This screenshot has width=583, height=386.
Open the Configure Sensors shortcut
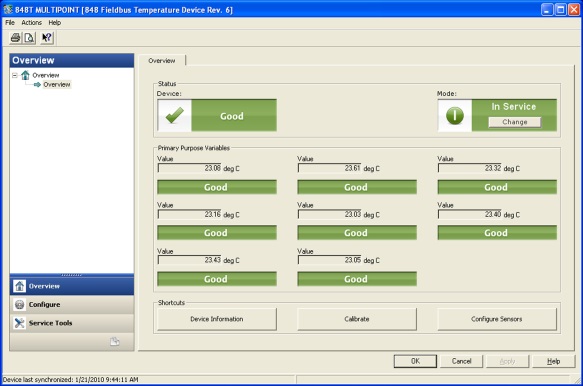coord(497,319)
